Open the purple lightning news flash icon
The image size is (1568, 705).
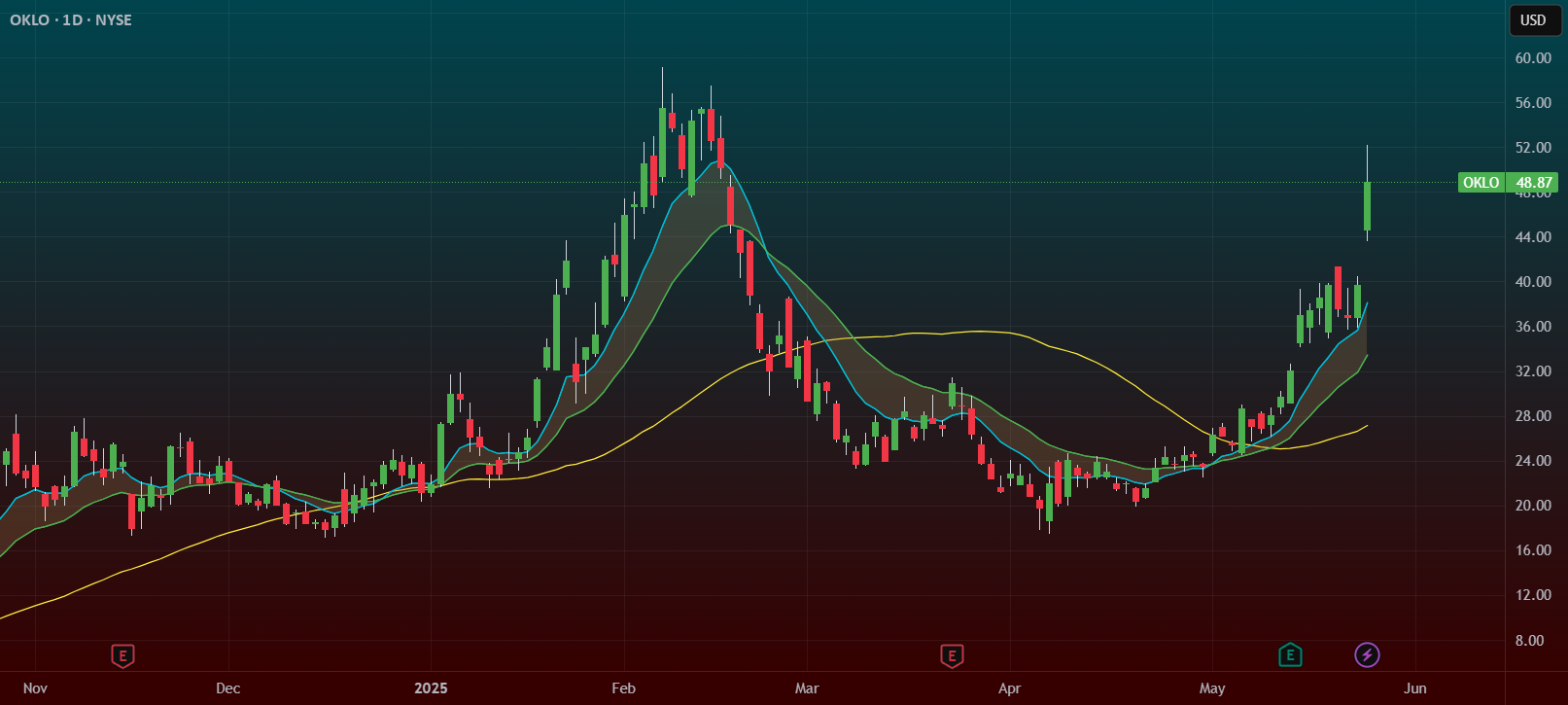click(x=1367, y=655)
